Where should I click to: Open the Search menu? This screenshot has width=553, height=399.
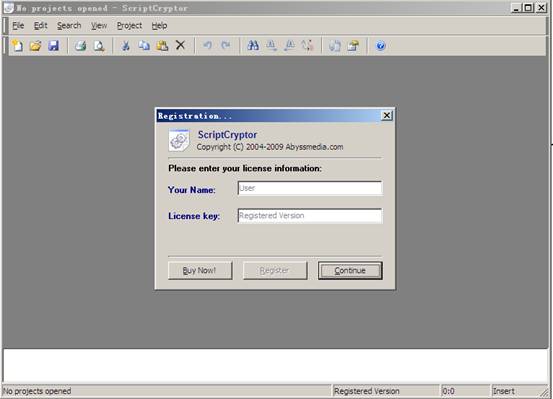[69, 26]
